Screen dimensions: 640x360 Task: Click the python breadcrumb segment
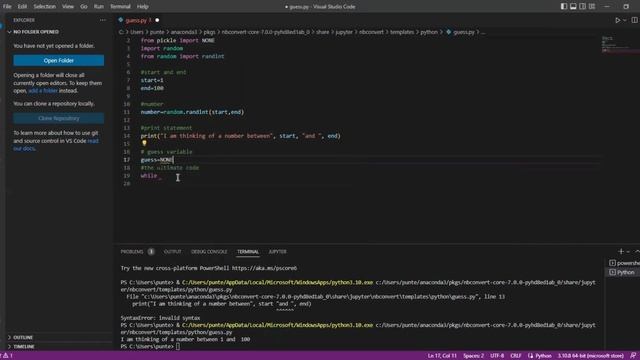429,32
